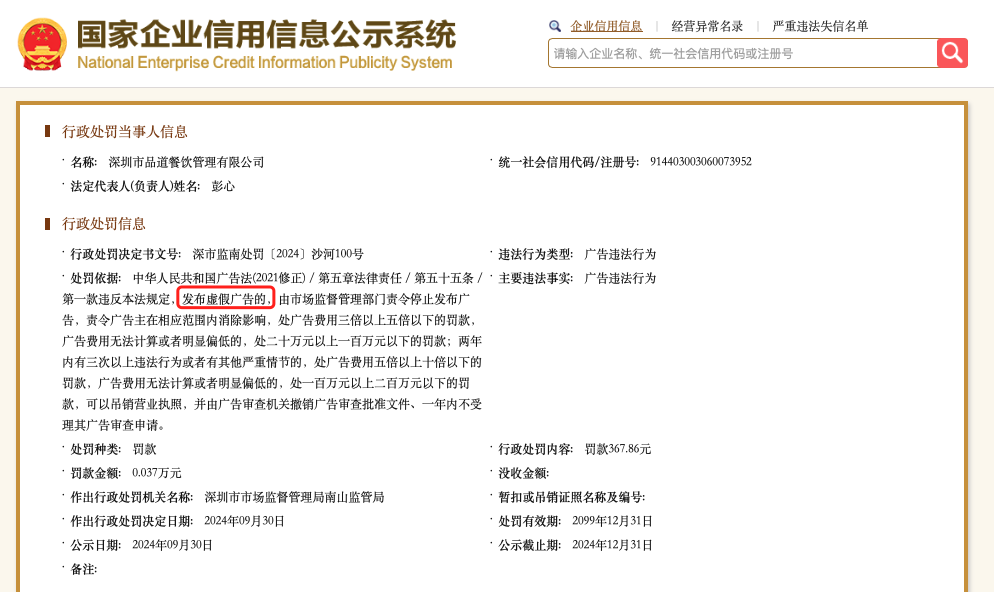
Task: Focus the enterprise name search input field
Action: (x=742, y=53)
